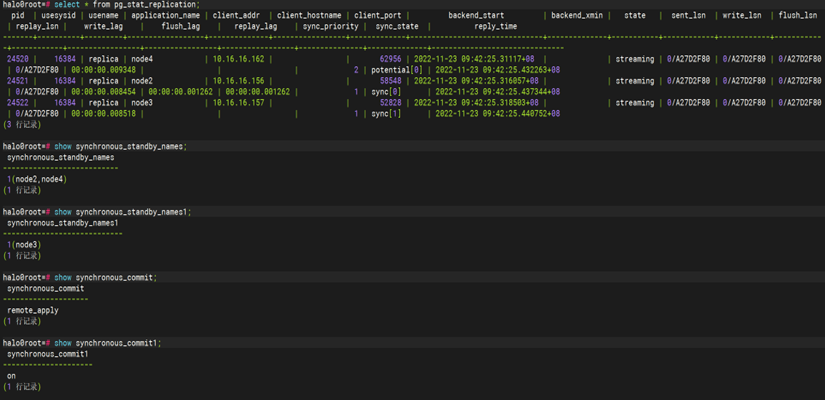
Task: Click backend start '09:42:25.31117+08' timestamp
Action: pyautogui.click(x=498, y=59)
